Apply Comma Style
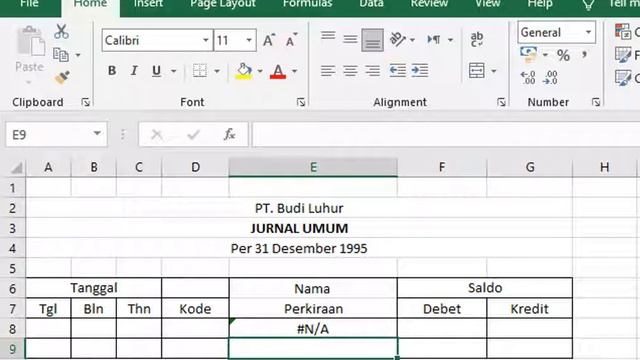 (585, 55)
